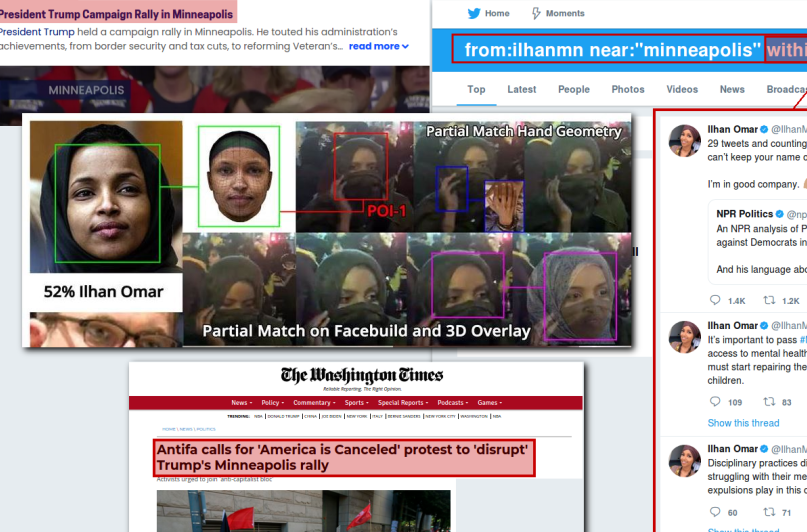Open Washington Times Special Reports menu

[403, 403]
